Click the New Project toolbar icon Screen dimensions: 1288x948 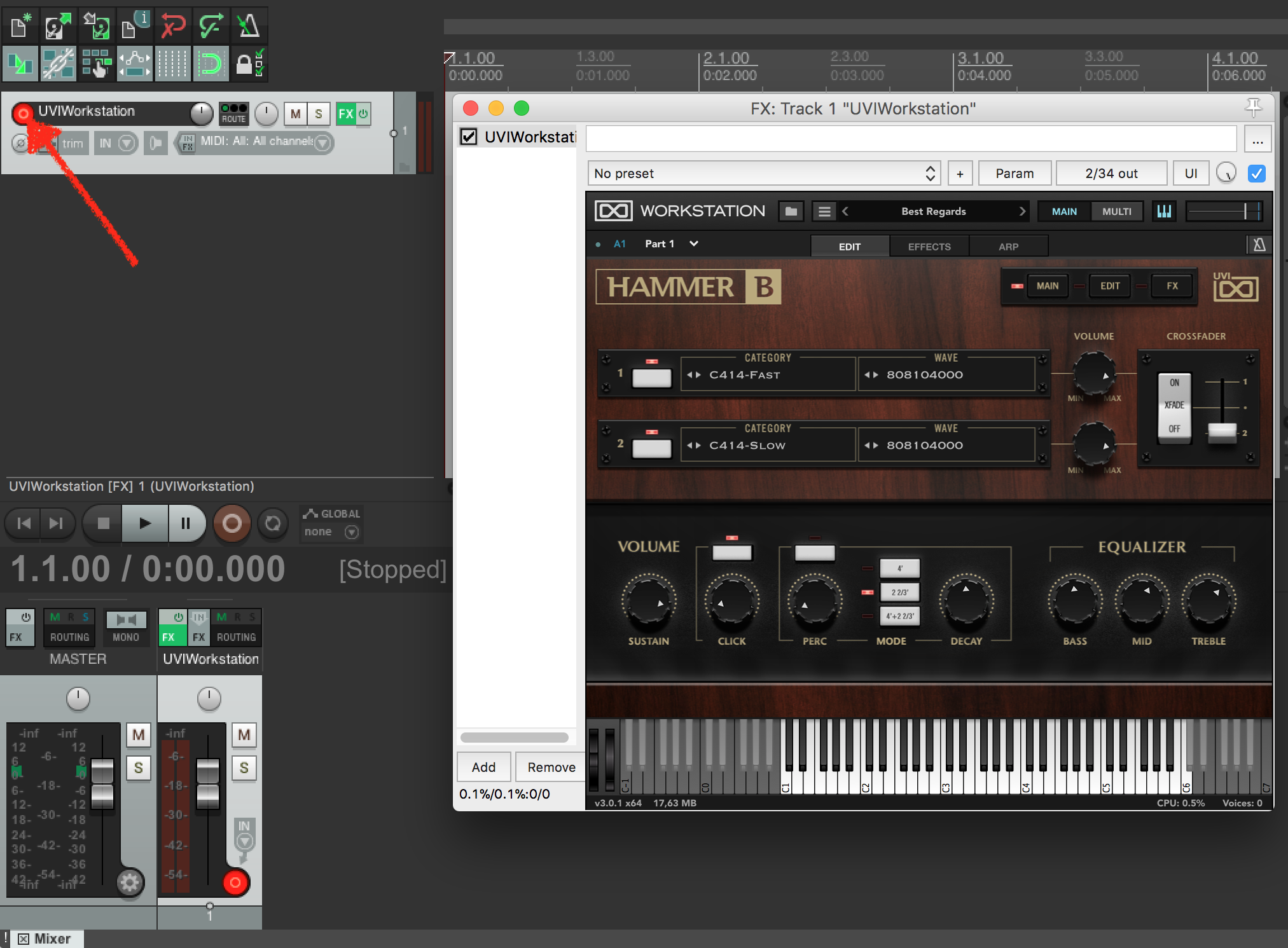(x=20, y=26)
